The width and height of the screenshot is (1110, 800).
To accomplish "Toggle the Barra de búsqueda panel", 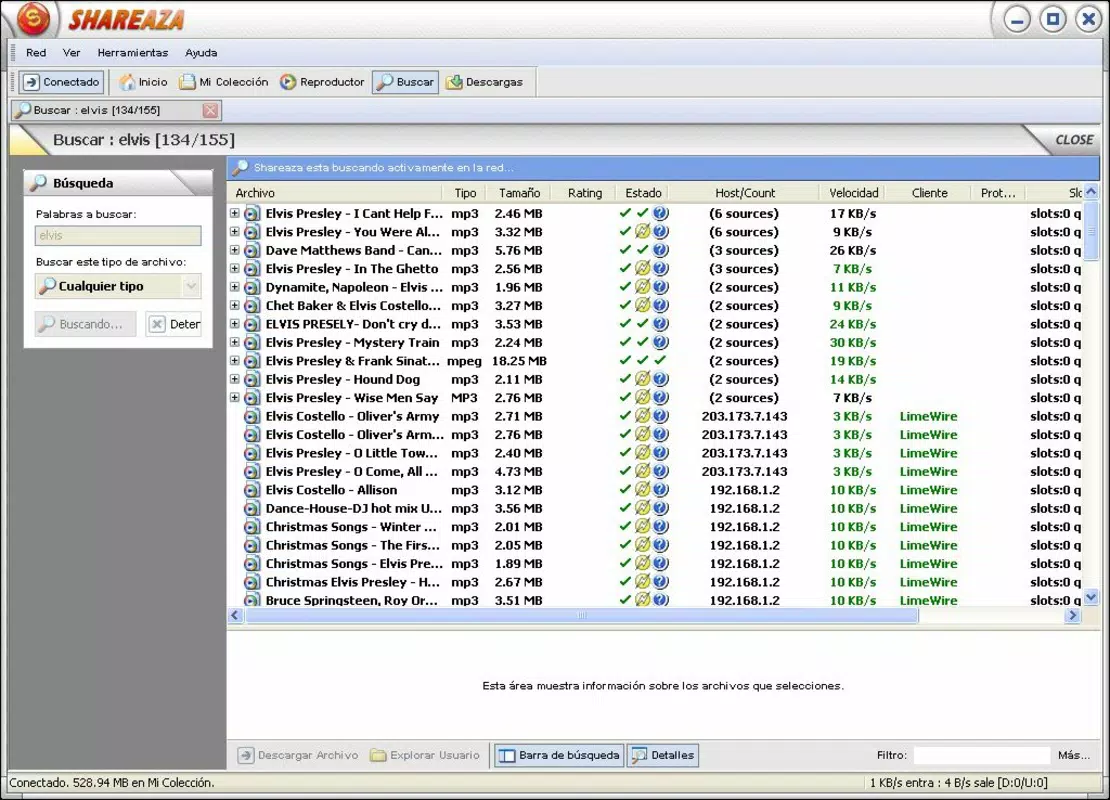I will tap(559, 755).
